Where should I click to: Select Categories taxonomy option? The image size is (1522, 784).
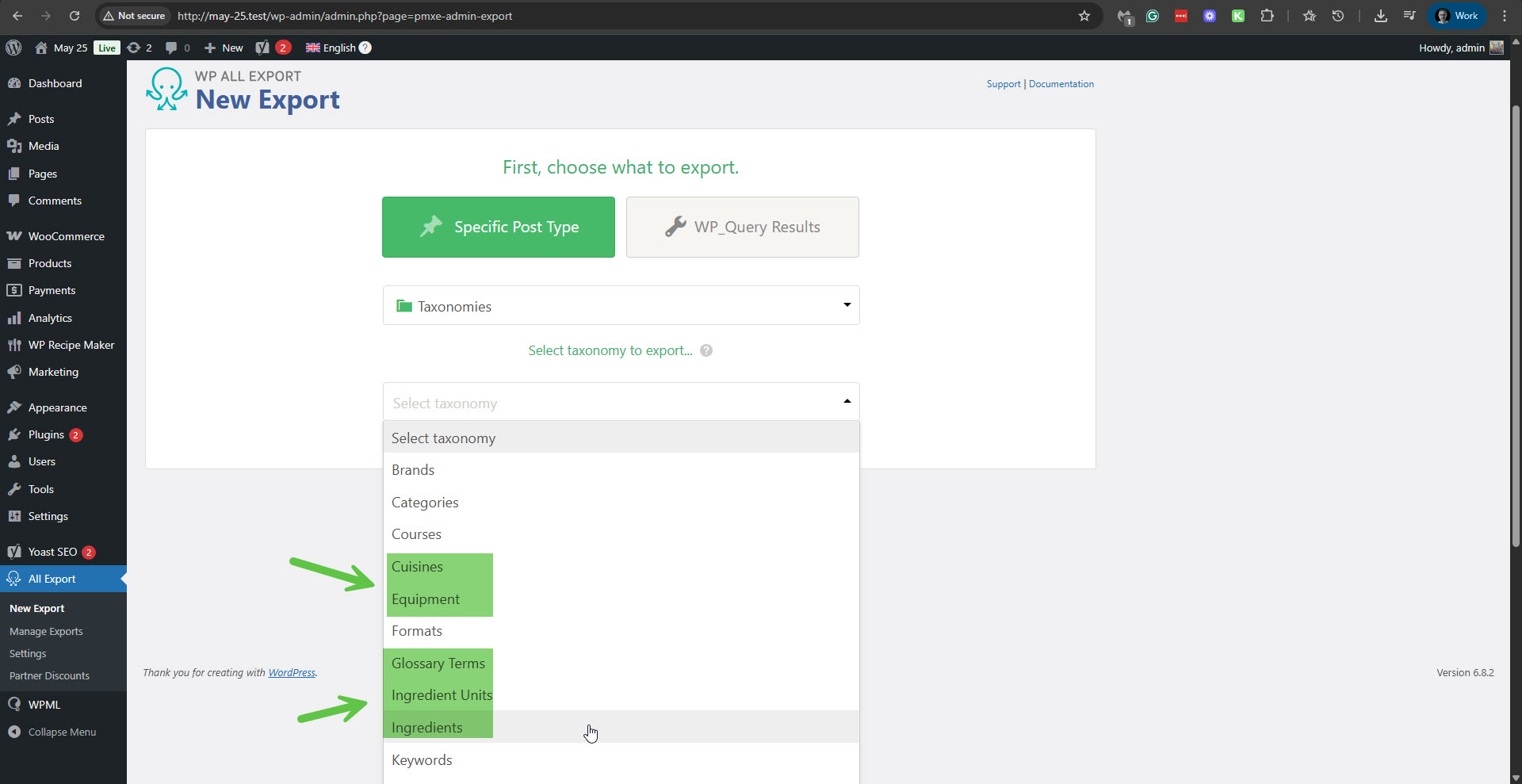click(621, 503)
